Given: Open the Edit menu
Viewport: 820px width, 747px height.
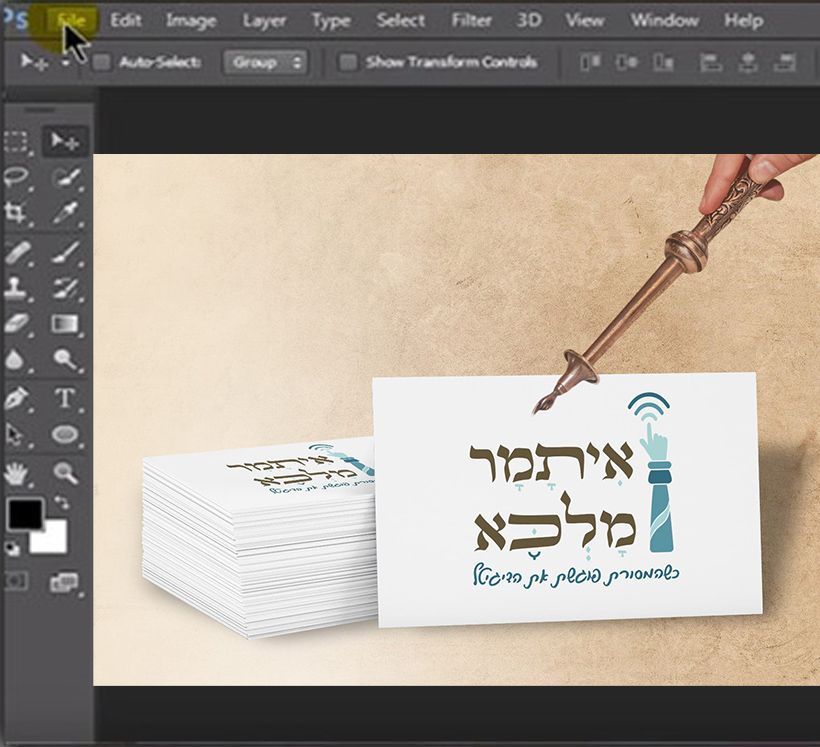Looking at the screenshot, I should point(126,21).
